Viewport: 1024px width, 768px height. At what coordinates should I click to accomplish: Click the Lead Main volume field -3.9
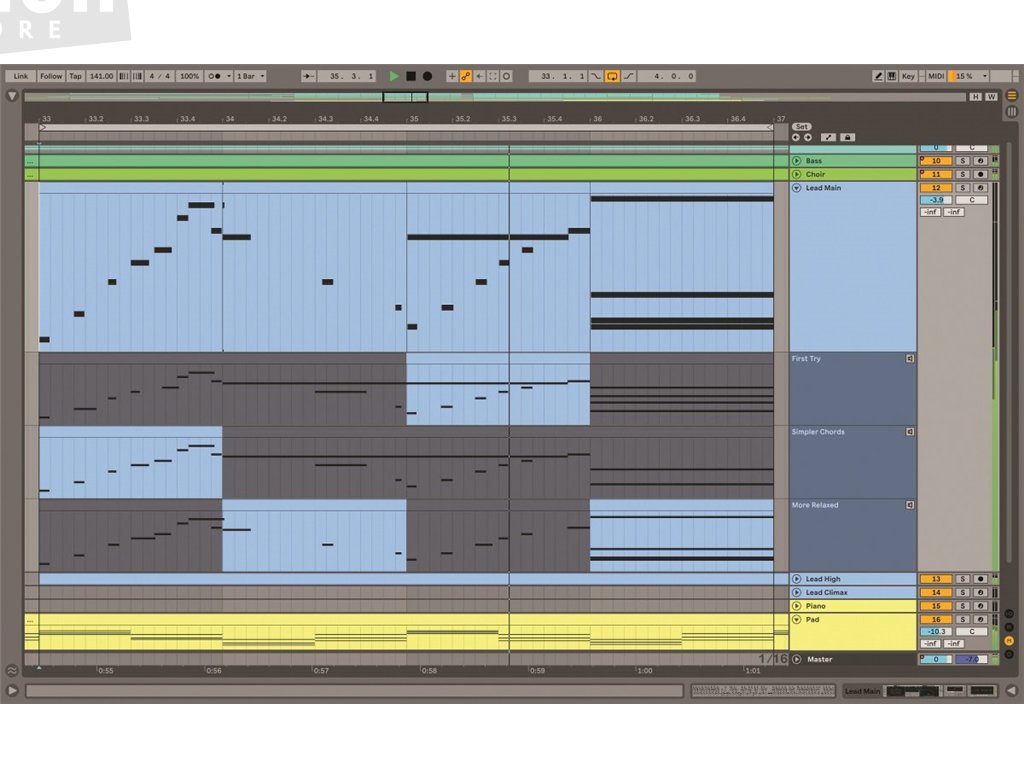click(936, 200)
